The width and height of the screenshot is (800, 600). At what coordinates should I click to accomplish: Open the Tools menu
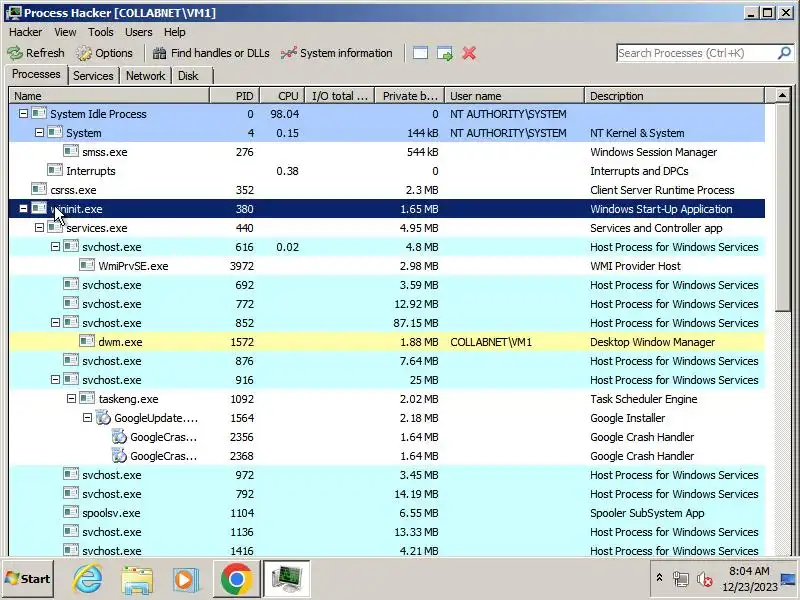[x=101, y=32]
